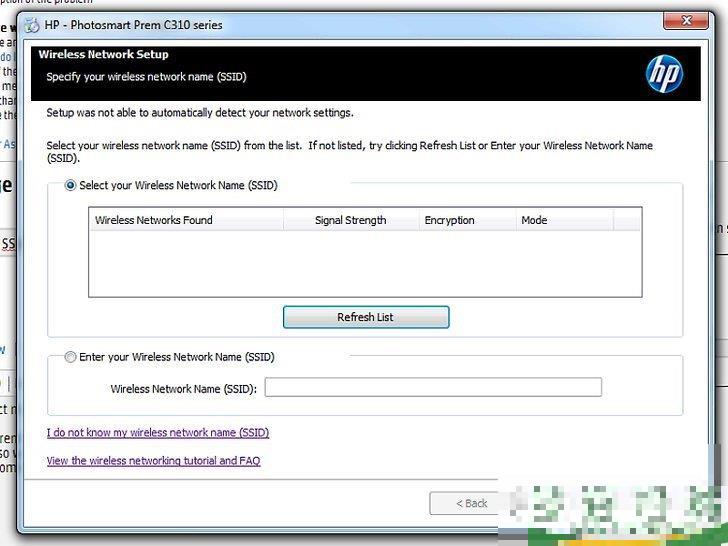Click the 'Wireless Network Setup' heading
This screenshot has height=546, width=728.
[104, 55]
